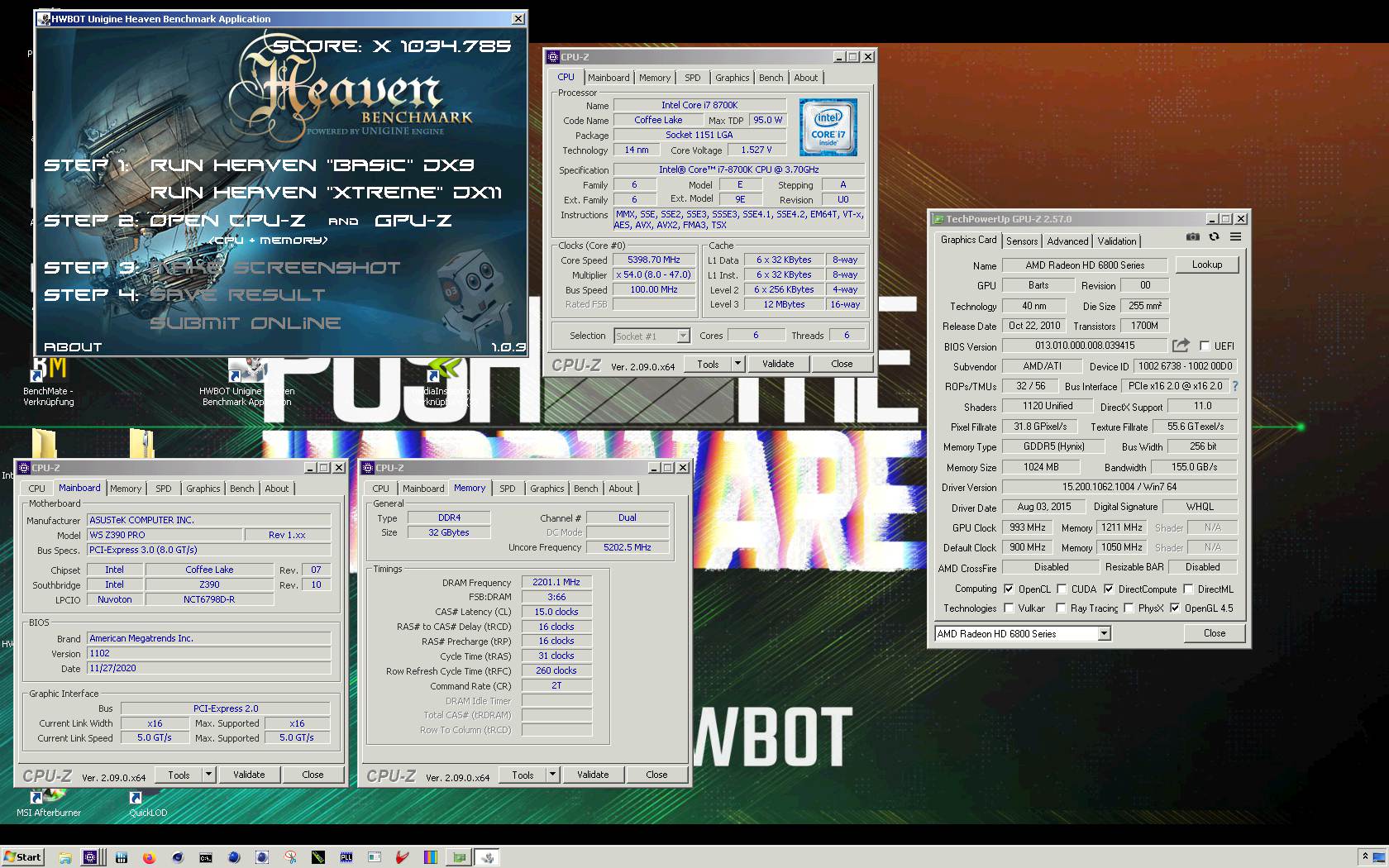Click the CPU-Z purple taskbar icon
Image resolution: width=1389 pixels, height=868 pixels.
click(x=91, y=857)
